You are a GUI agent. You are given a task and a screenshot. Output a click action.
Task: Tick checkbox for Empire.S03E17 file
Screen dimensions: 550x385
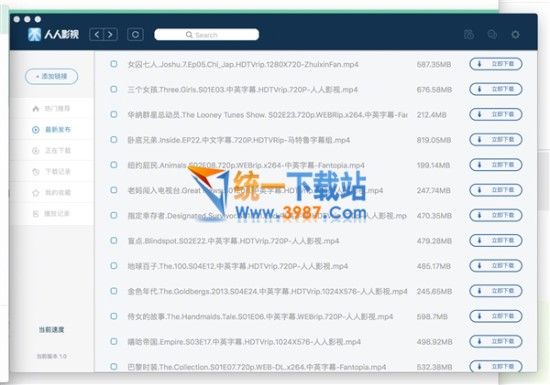coord(114,341)
